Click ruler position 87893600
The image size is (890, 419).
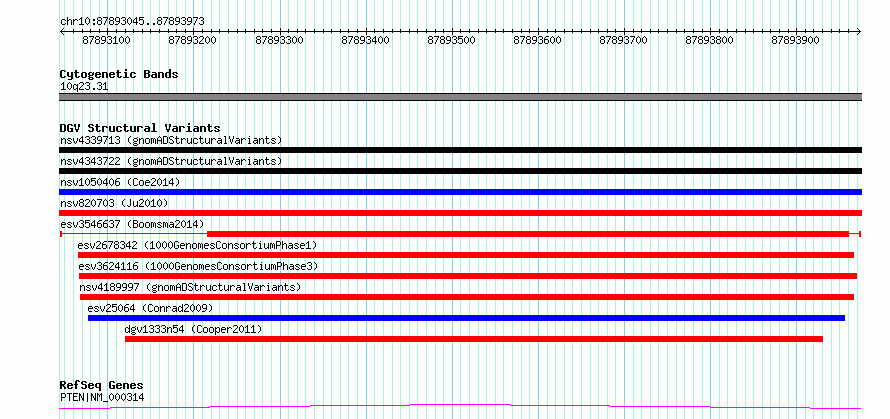coord(537,40)
